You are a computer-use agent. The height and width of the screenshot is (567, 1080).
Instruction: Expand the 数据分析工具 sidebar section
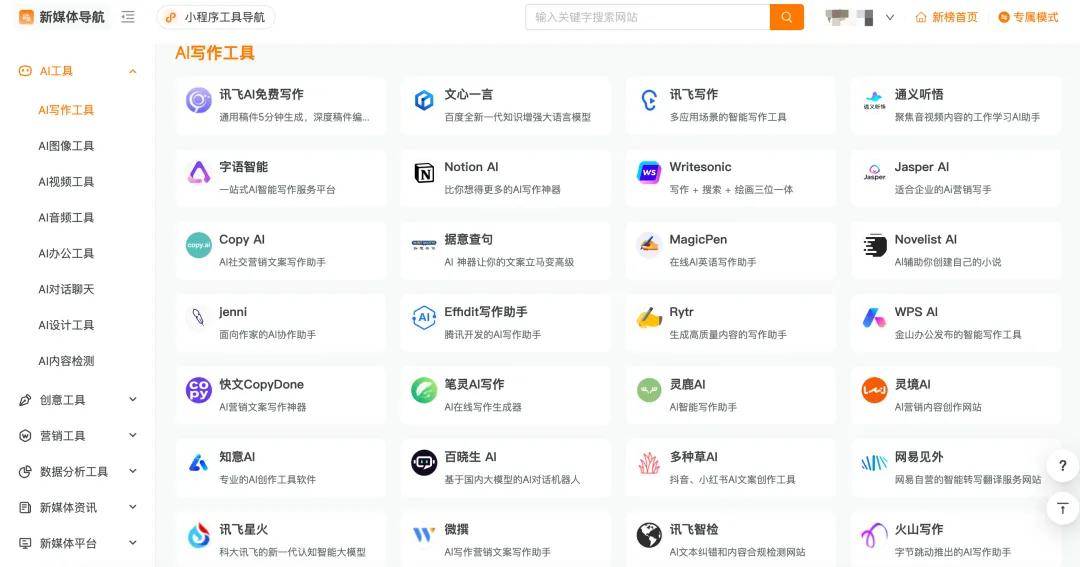click(133, 471)
